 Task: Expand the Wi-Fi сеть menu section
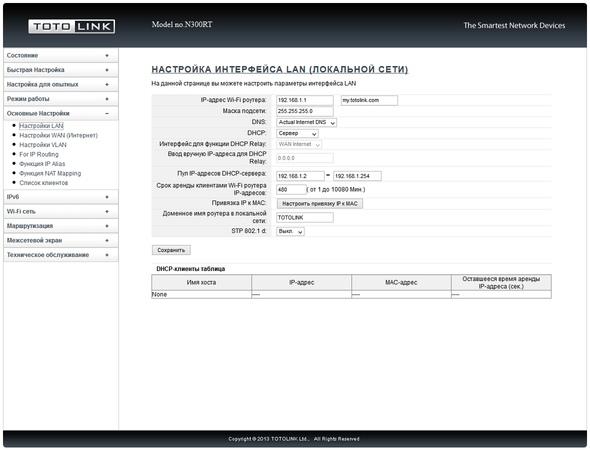pyautogui.click(x=61, y=211)
